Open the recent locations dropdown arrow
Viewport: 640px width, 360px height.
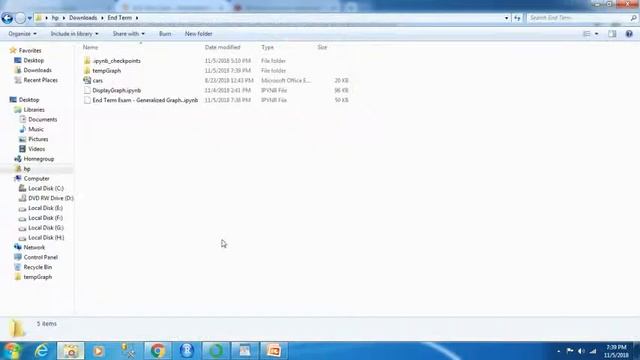pyautogui.click(x=30, y=18)
